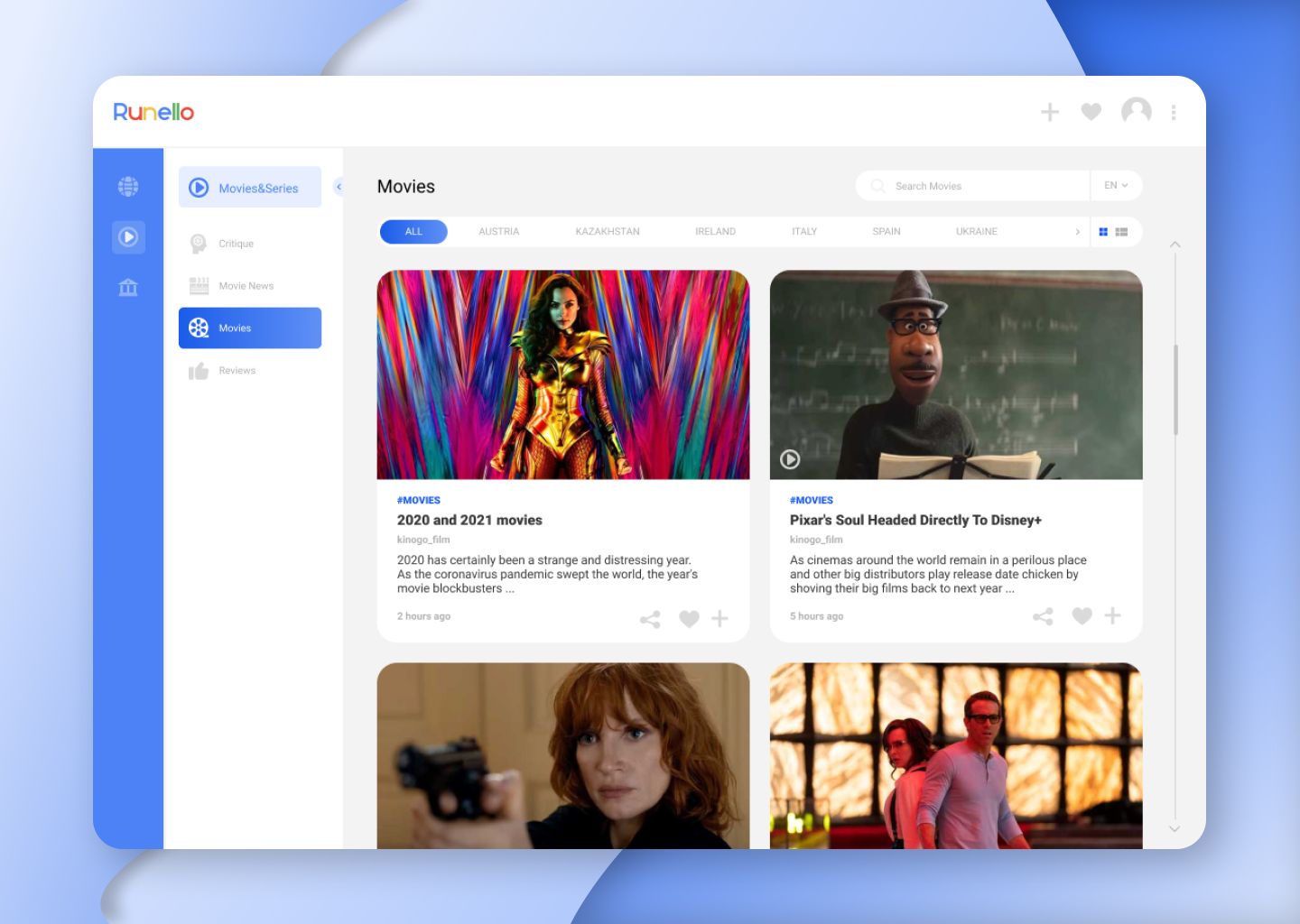Viewport: 1300px width, 924px height.
Task: Click the Movies page heading
Action: pyautogui.click(x=406, y=187)
